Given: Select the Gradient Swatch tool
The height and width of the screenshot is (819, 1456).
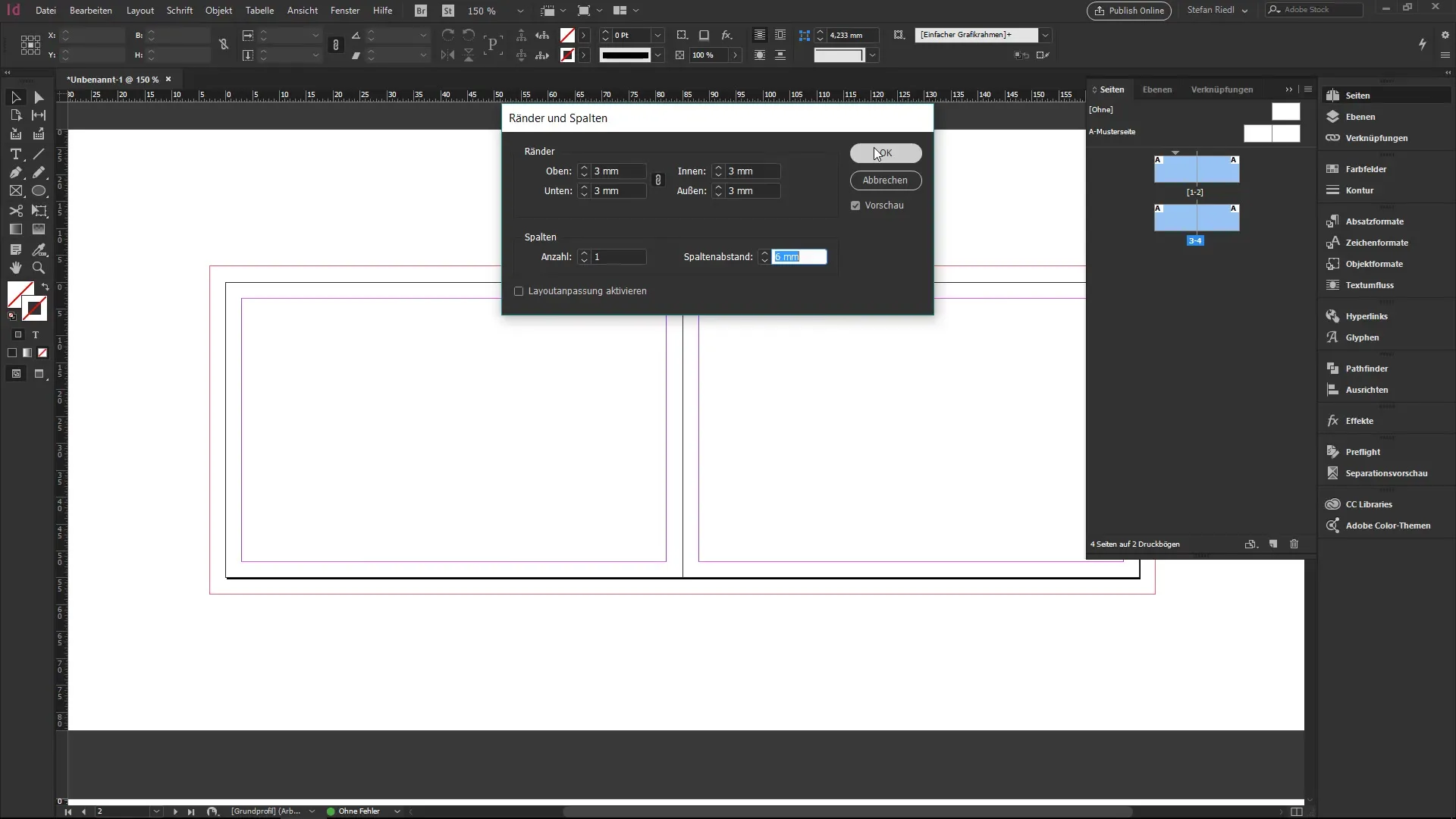Looking at the screenshot, I should click(15, 229).
